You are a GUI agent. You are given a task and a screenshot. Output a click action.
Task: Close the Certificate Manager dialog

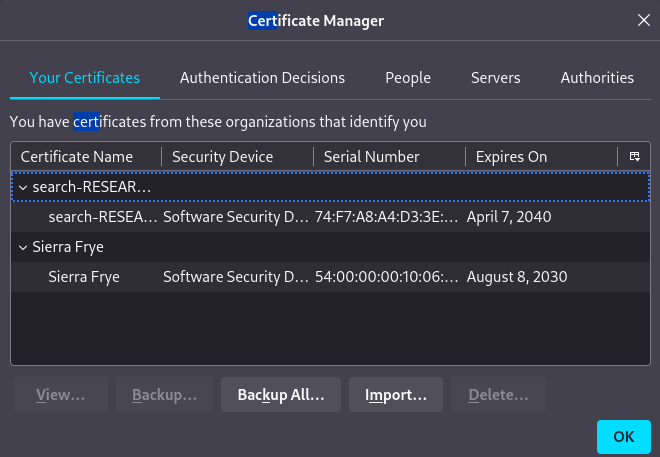(643, 20)
